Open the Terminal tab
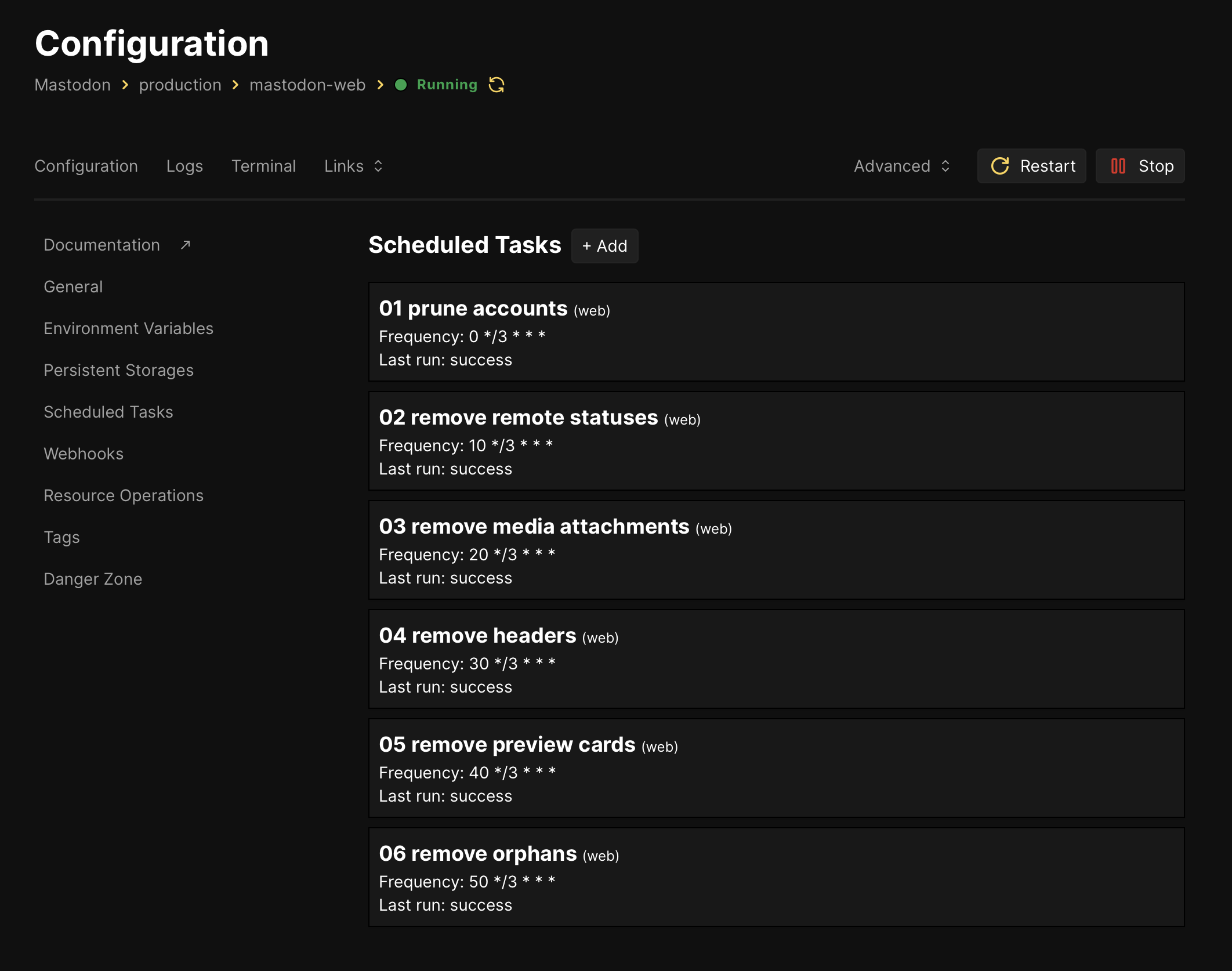The image size is (1232, 971). [x=263, y=166]
